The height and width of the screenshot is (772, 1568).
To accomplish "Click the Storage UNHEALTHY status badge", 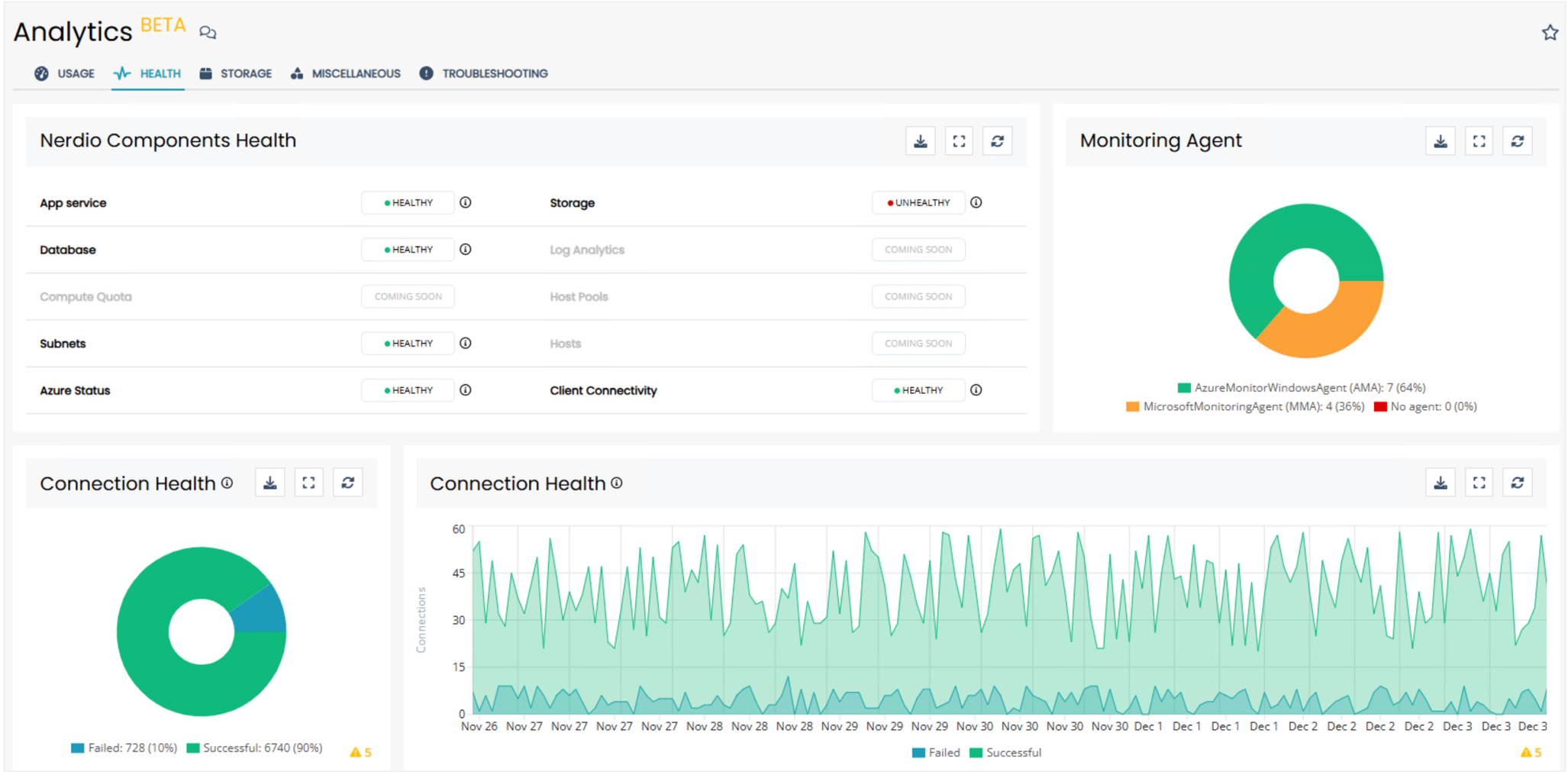I will tap(918, 203).
